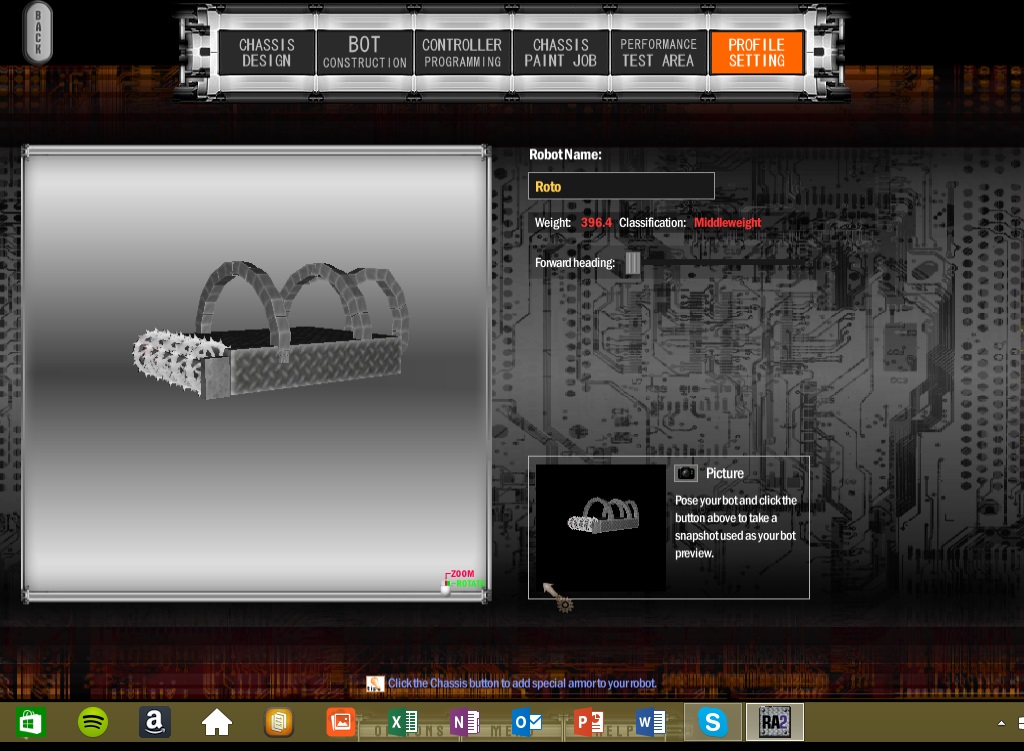Open the Chassis Design tab

[x=266, y=52]
